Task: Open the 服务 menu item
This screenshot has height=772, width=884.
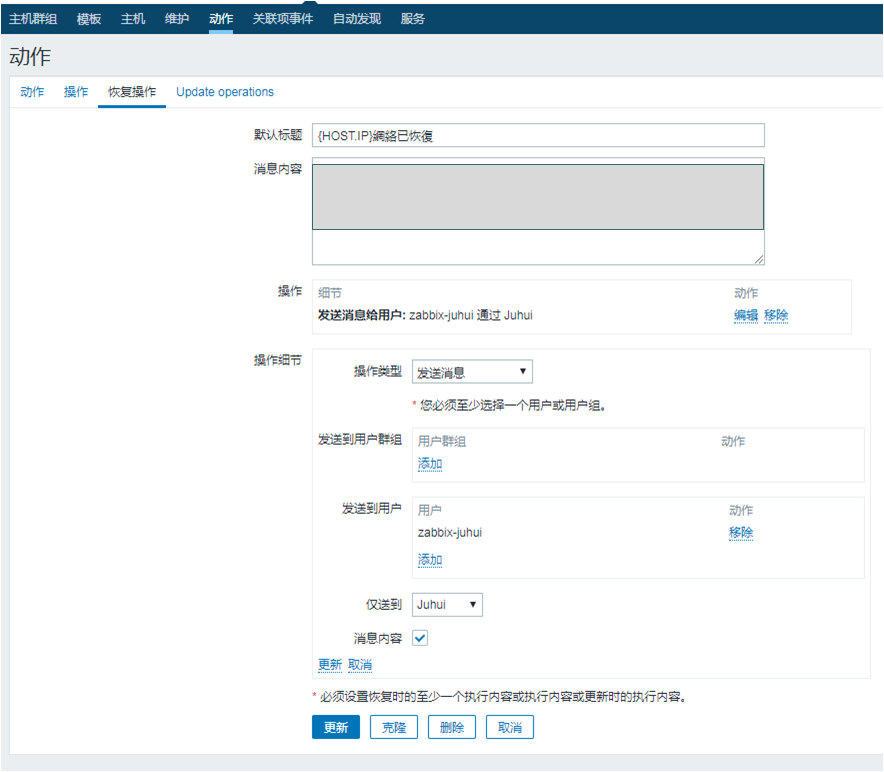Action: (x=413, y=19)
